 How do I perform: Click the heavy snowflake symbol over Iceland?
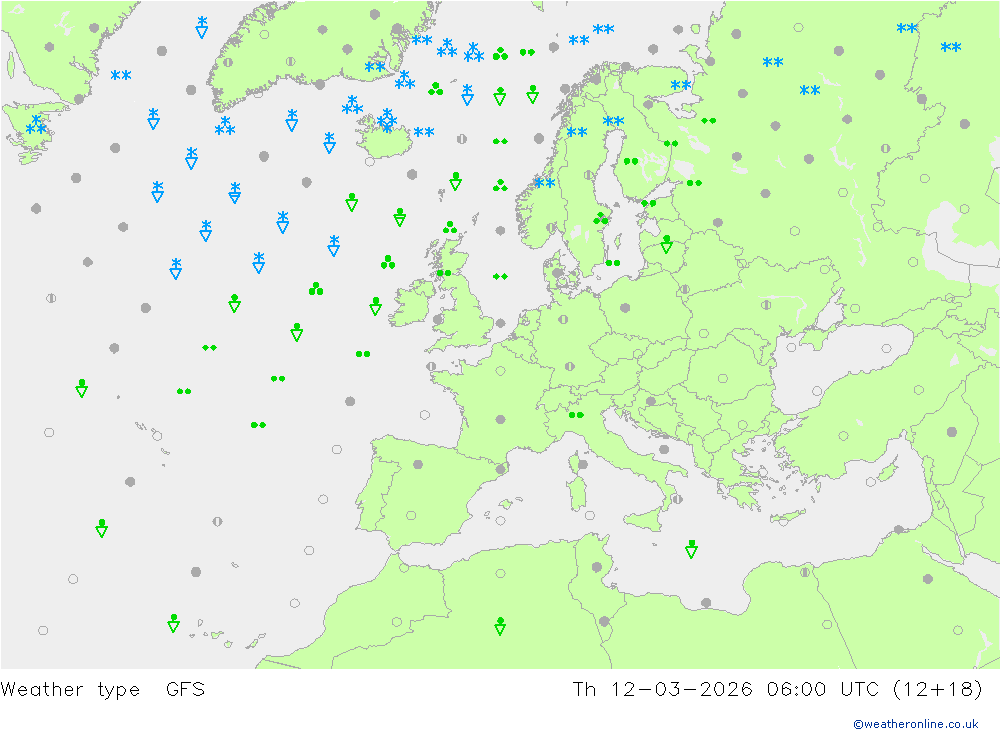(386, 120)
